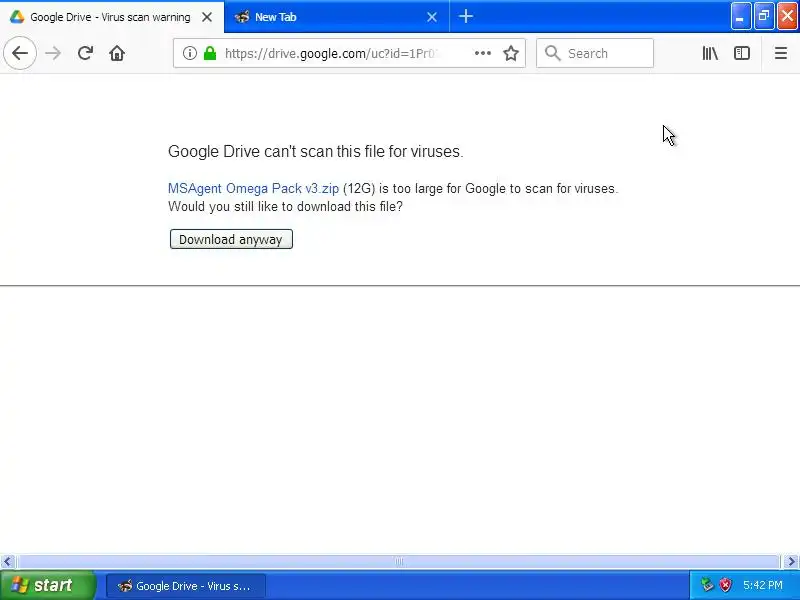Close the Google Drive virus warning tab
Viewport: 800px width, 600px height.
click(207, 17)
